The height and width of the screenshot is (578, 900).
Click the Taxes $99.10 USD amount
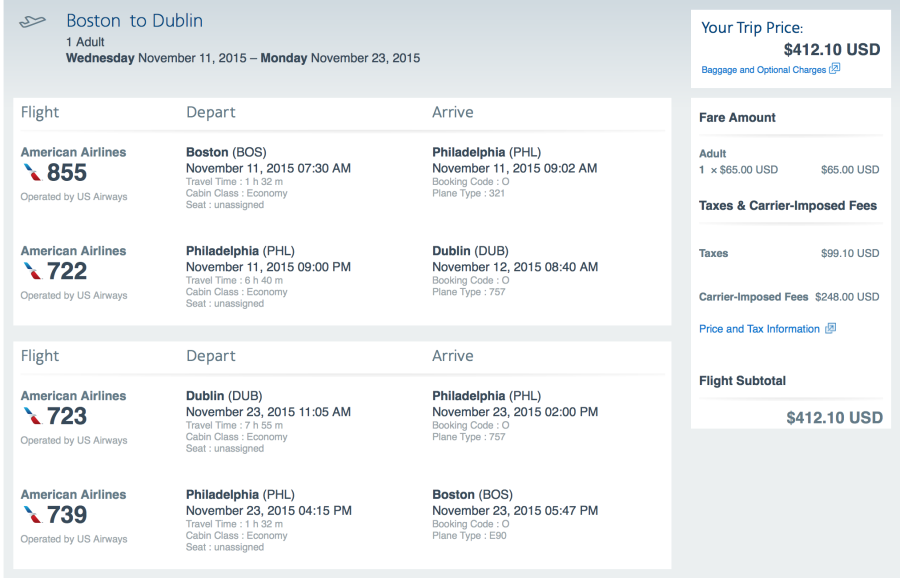point(849,254)
